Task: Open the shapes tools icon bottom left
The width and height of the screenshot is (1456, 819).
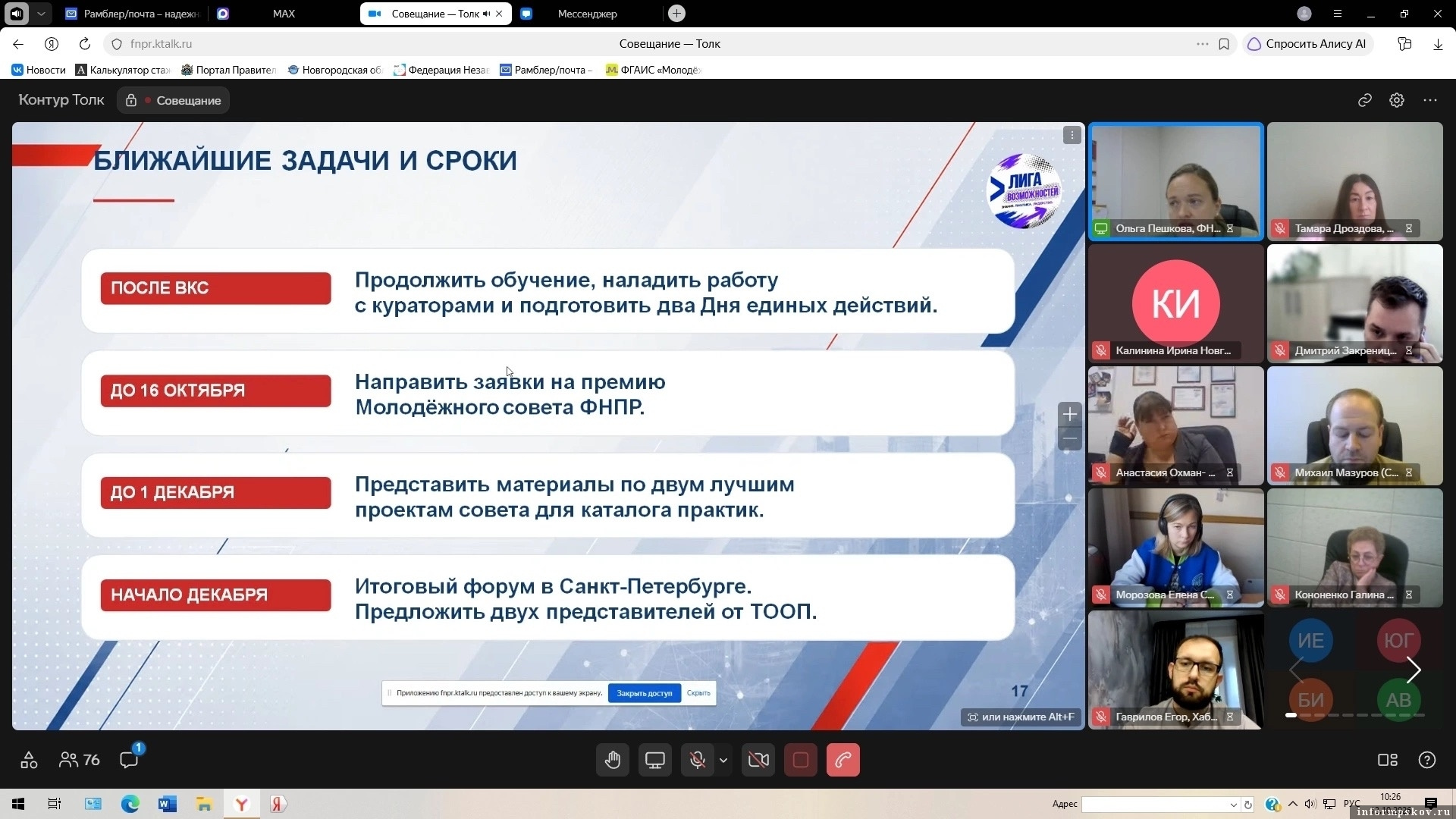Action: 29,760
